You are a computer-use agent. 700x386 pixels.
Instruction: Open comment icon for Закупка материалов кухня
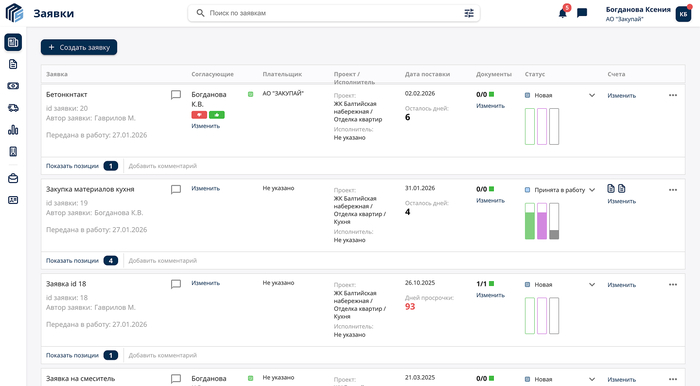coord(176,189)
